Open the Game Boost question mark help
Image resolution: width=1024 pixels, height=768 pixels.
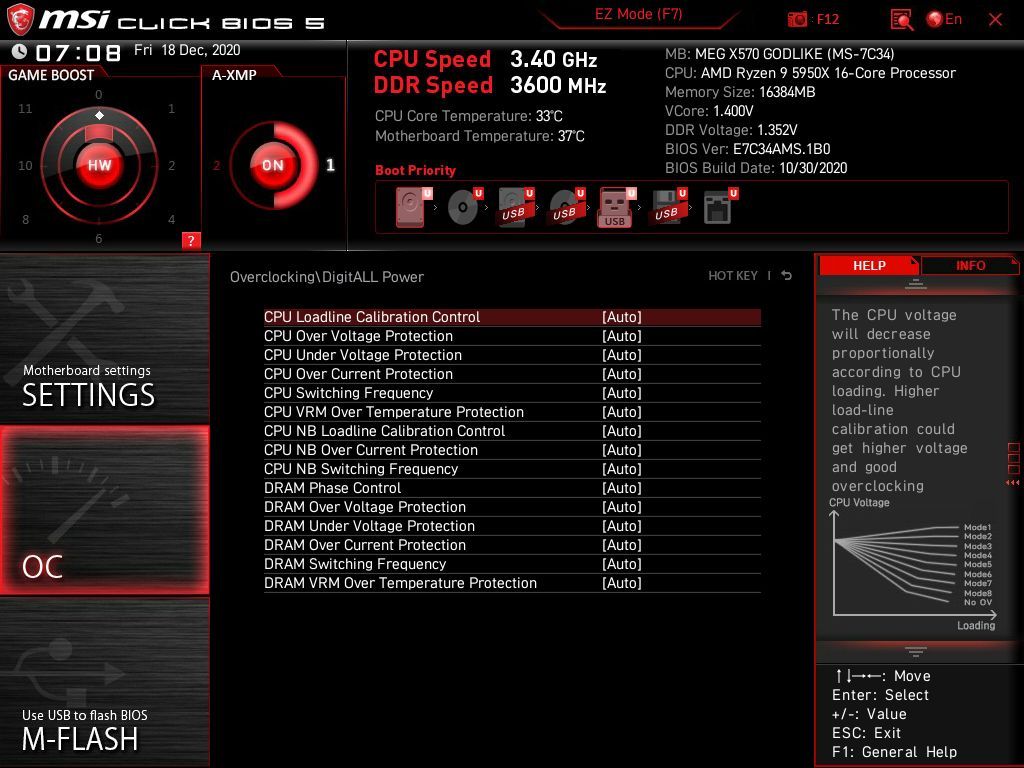191,240
